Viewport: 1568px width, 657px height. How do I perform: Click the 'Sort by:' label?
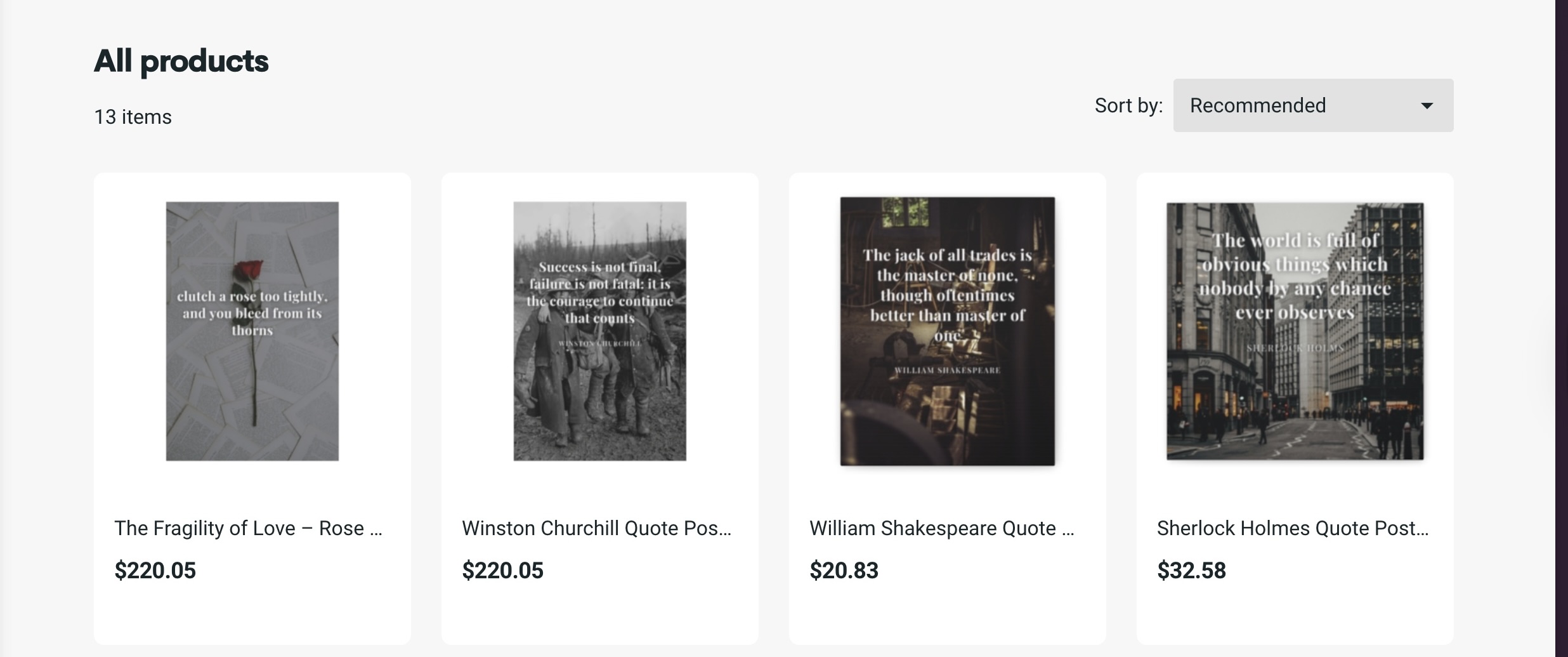(1128, 105)
